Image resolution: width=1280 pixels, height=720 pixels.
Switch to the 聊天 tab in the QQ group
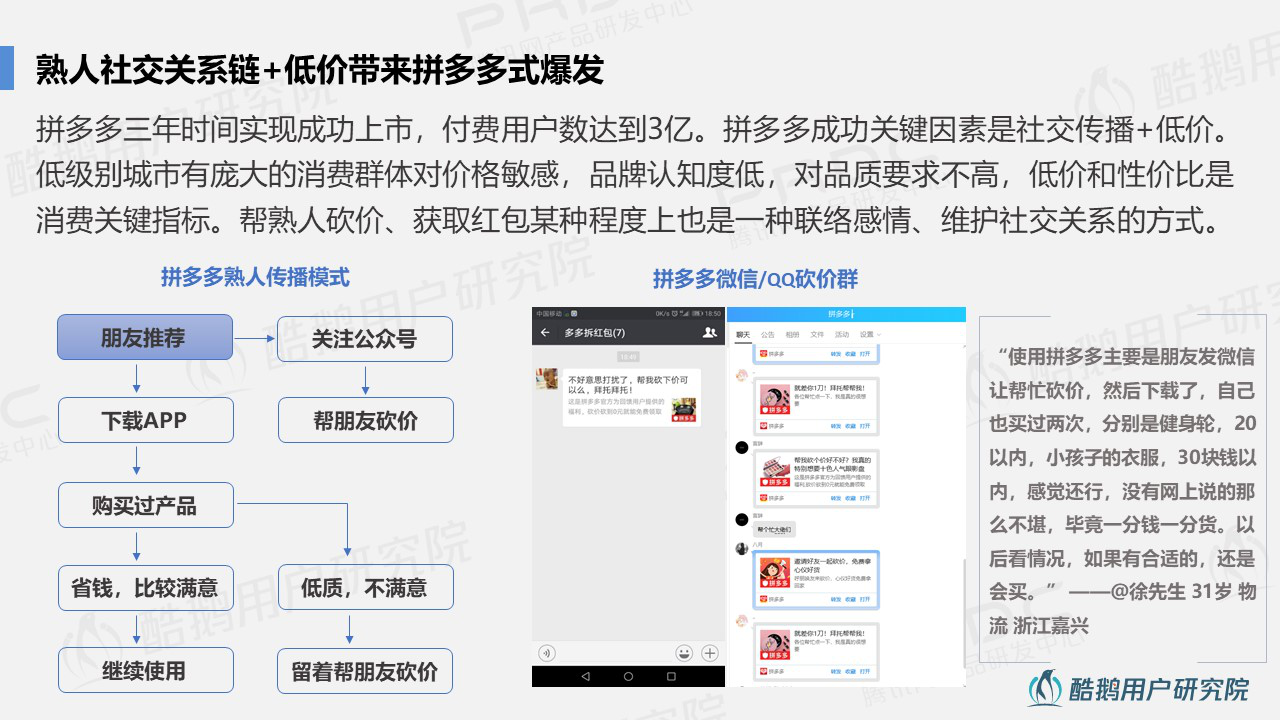click(743, 334)
